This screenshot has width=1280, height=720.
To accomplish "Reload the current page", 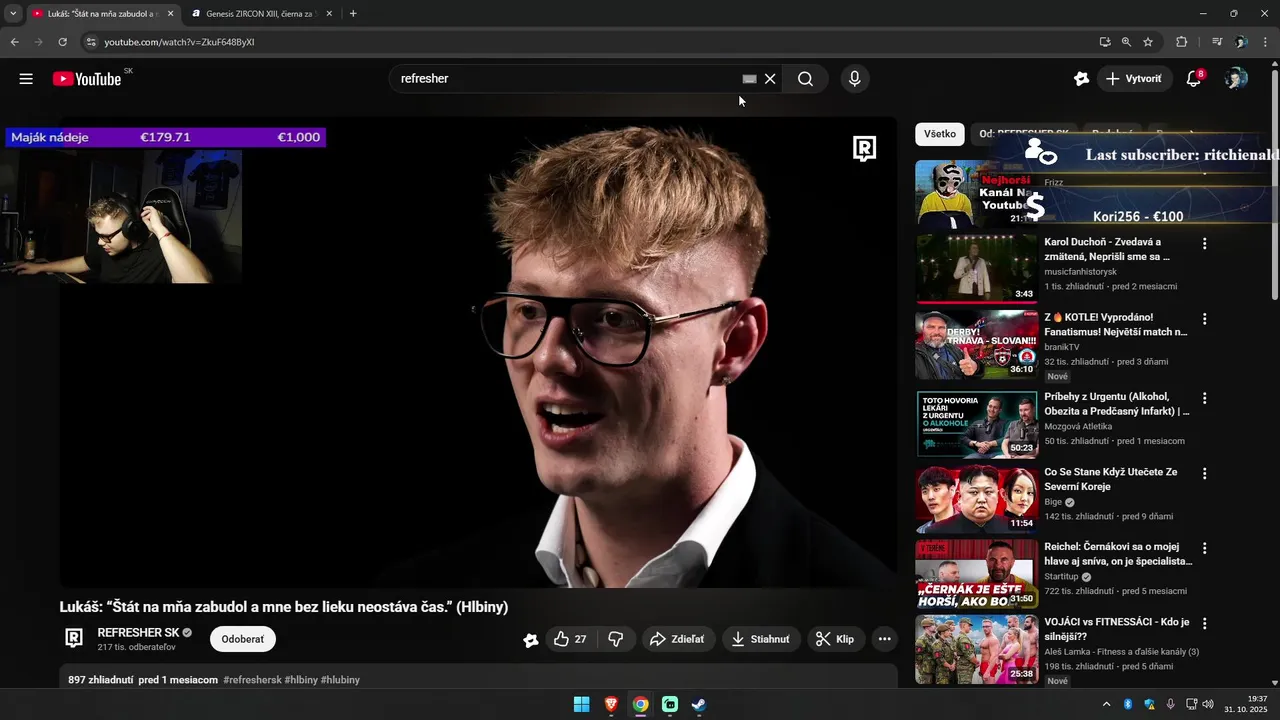I will (62, 42).
